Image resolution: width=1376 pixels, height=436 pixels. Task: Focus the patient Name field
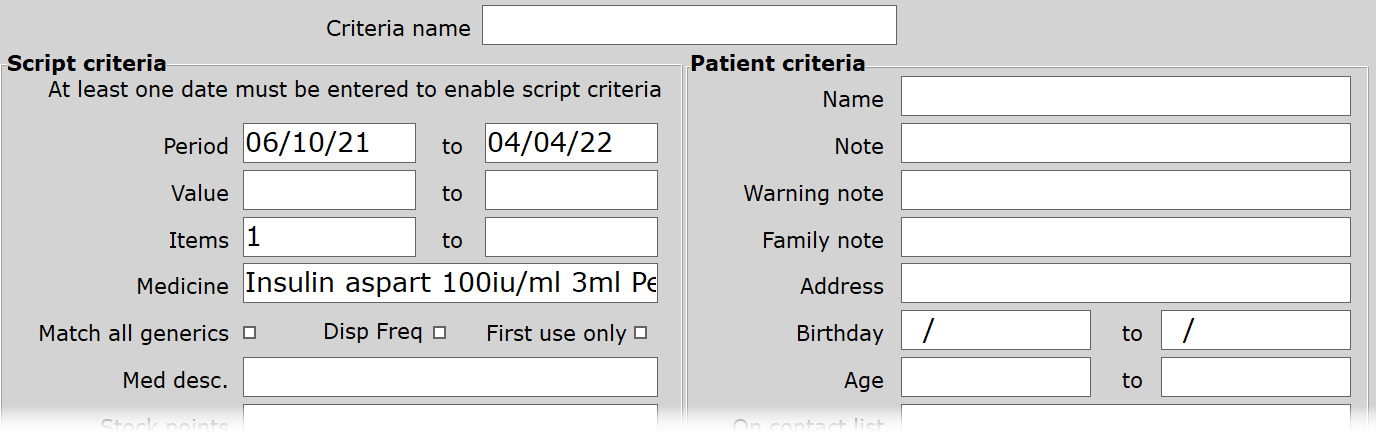pyautogui.click(x=1125, y=96)
